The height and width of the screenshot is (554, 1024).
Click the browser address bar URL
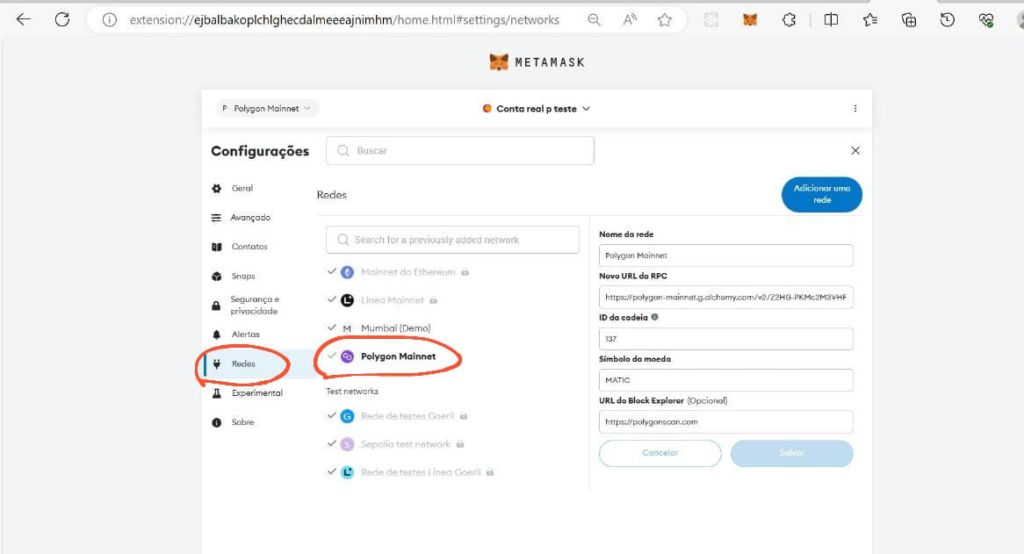point(344,20)
